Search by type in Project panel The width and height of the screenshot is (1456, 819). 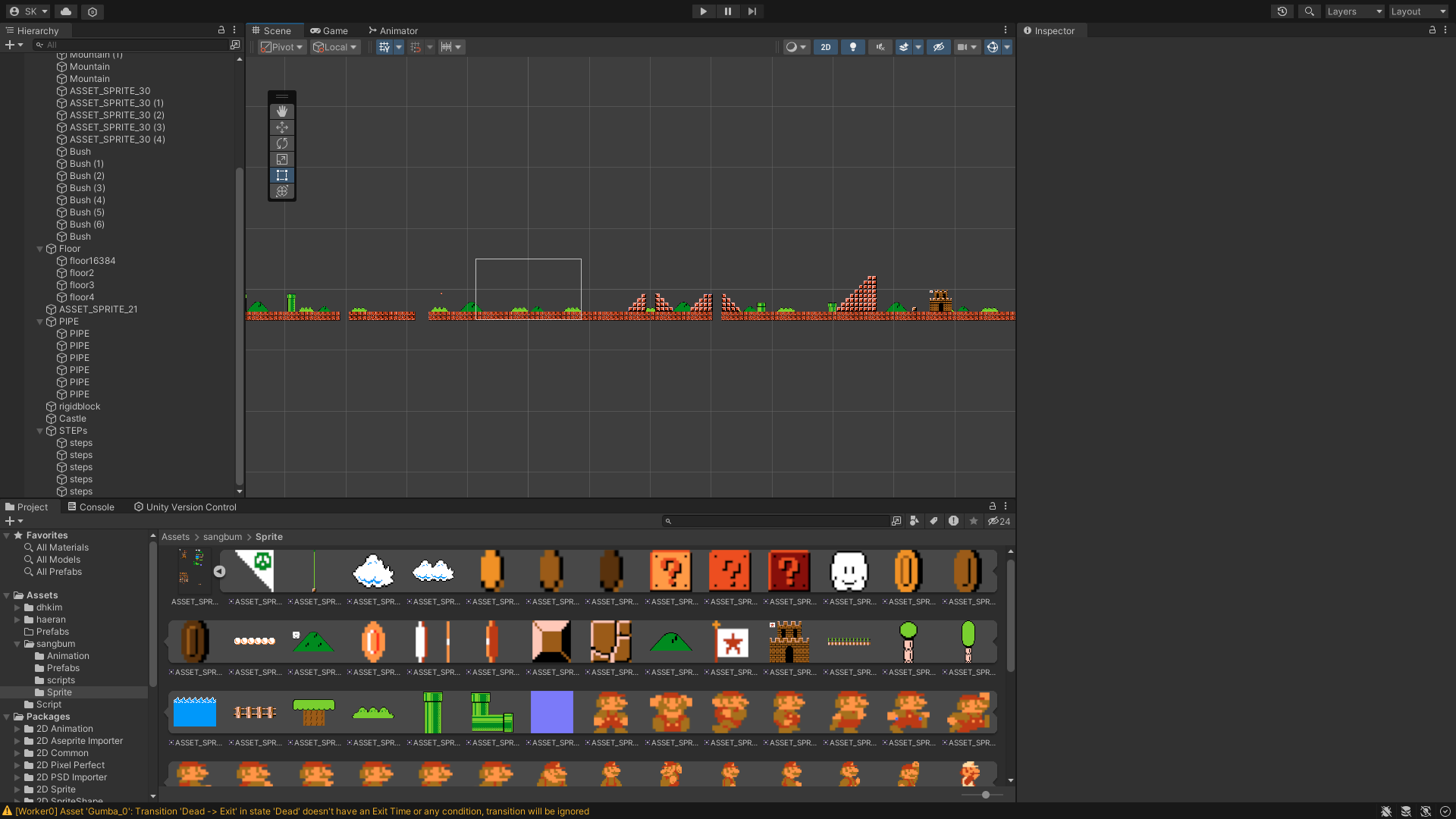(915, 521)
